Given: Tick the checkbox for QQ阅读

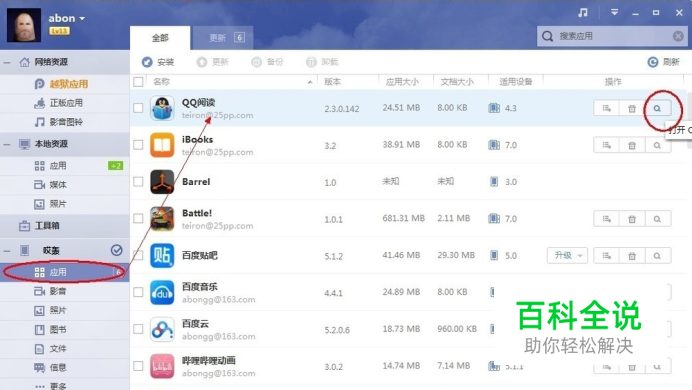Looking at the screenshot, I should (x=138, y=108).
